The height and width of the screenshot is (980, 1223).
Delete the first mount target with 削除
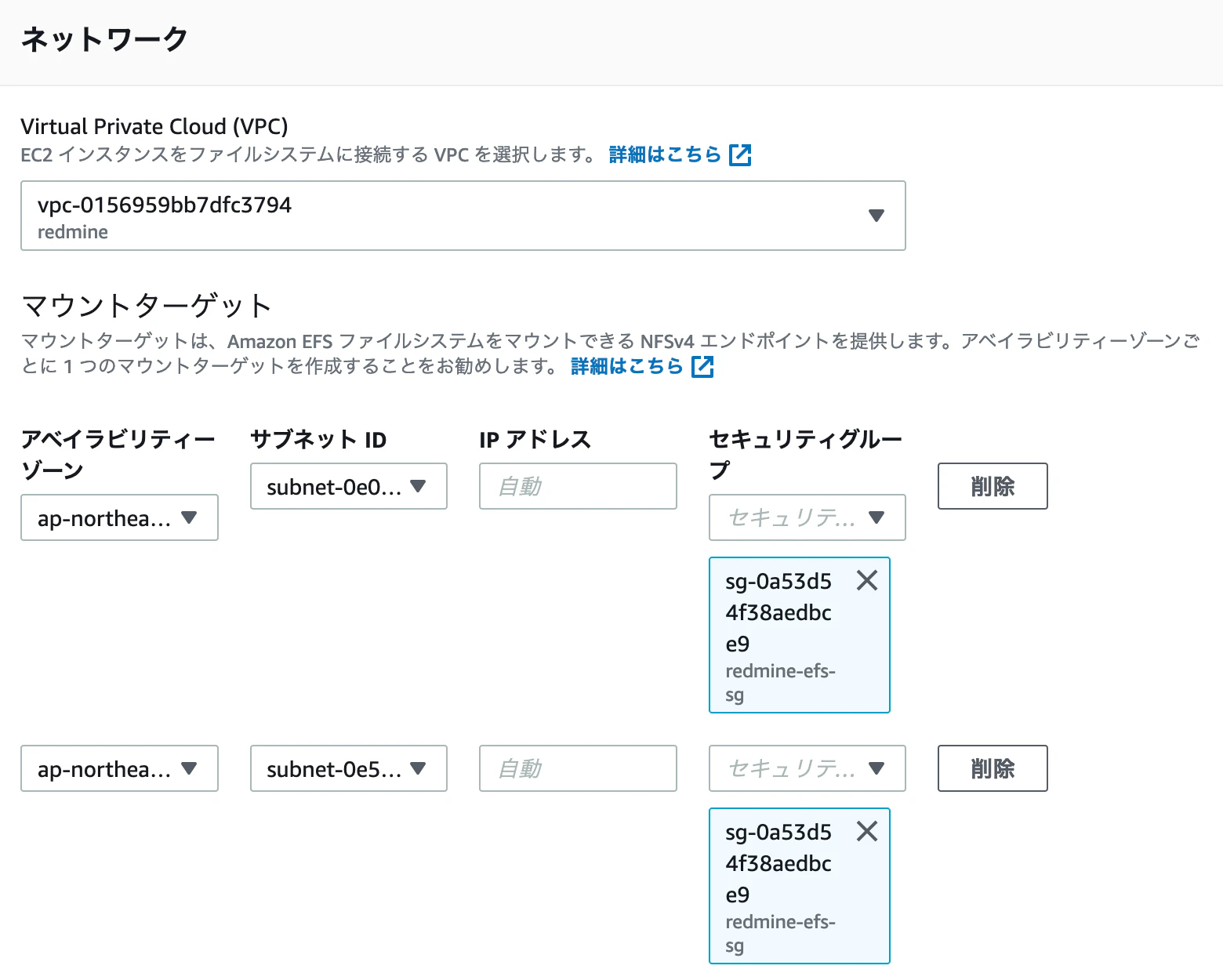tap(993, 486)
